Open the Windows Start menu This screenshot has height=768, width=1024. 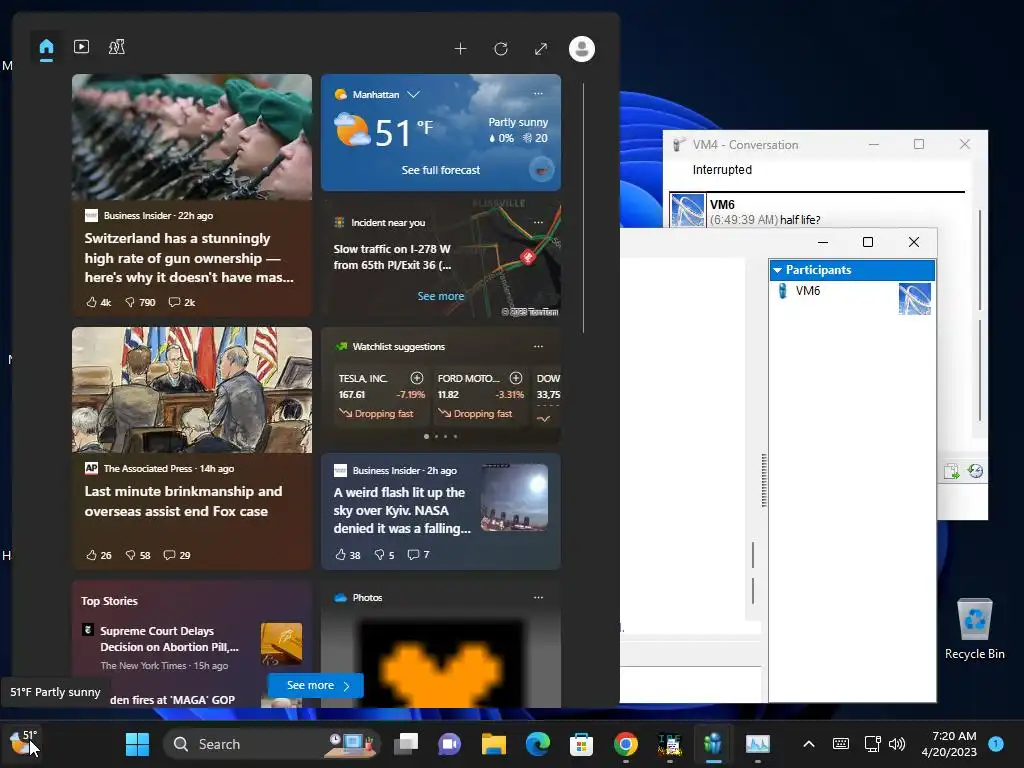pos(137,744)
